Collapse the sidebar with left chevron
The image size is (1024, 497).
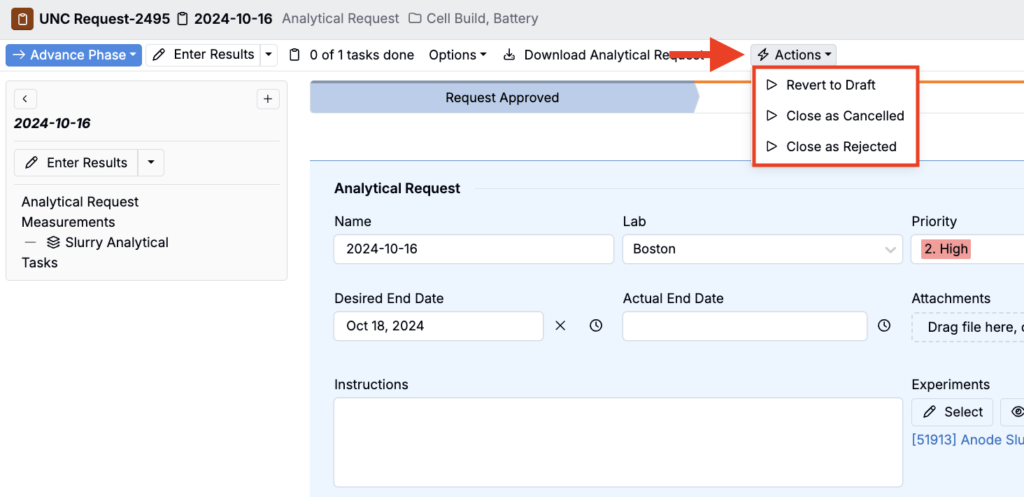[25, 98]
